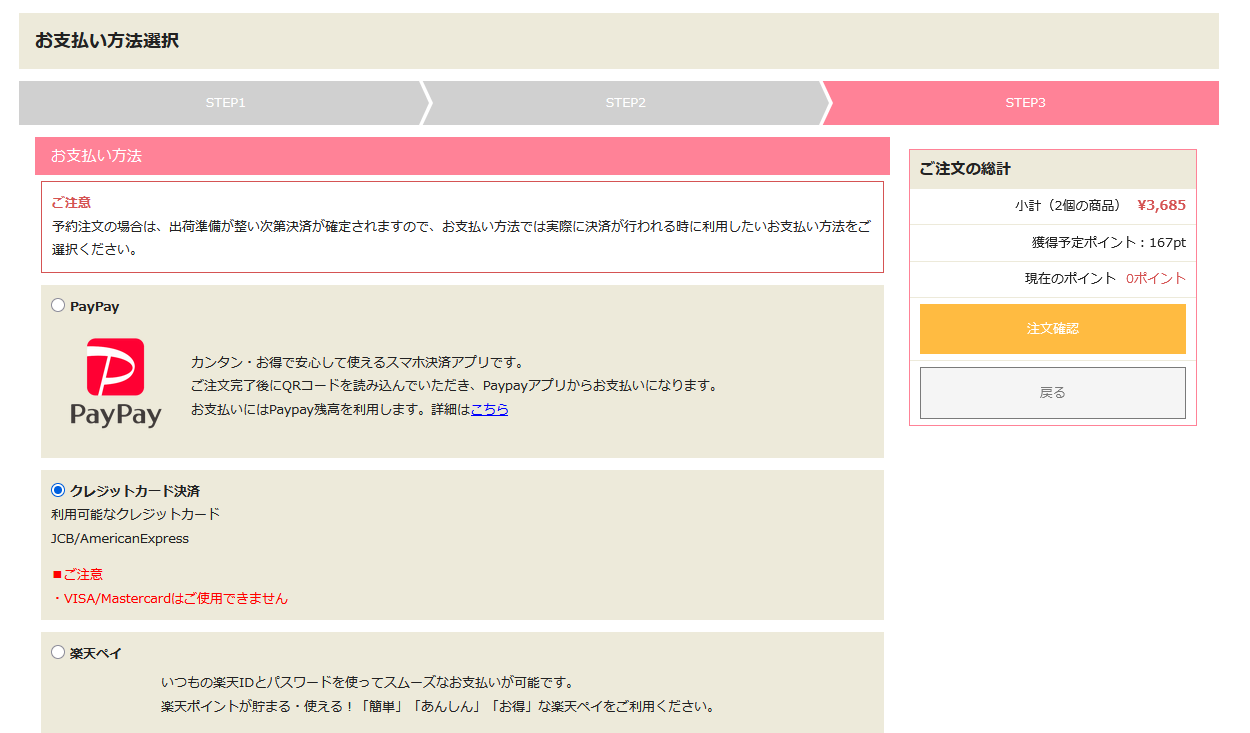Click the VISA/Mastercardはご使用できません warning
The width and height of the screenshot is (1250, 733).
(x=170, y=598)
